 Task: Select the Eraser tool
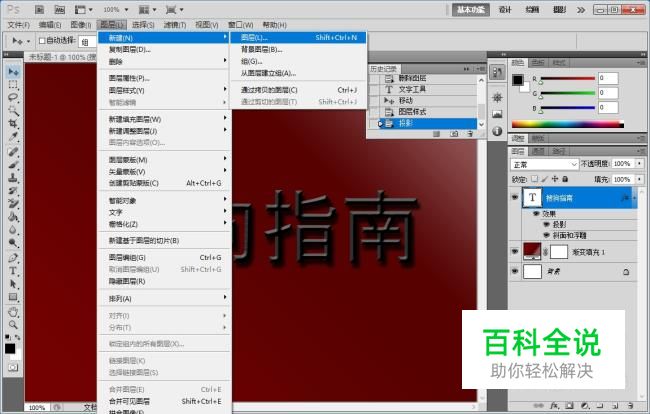point(13,203)
